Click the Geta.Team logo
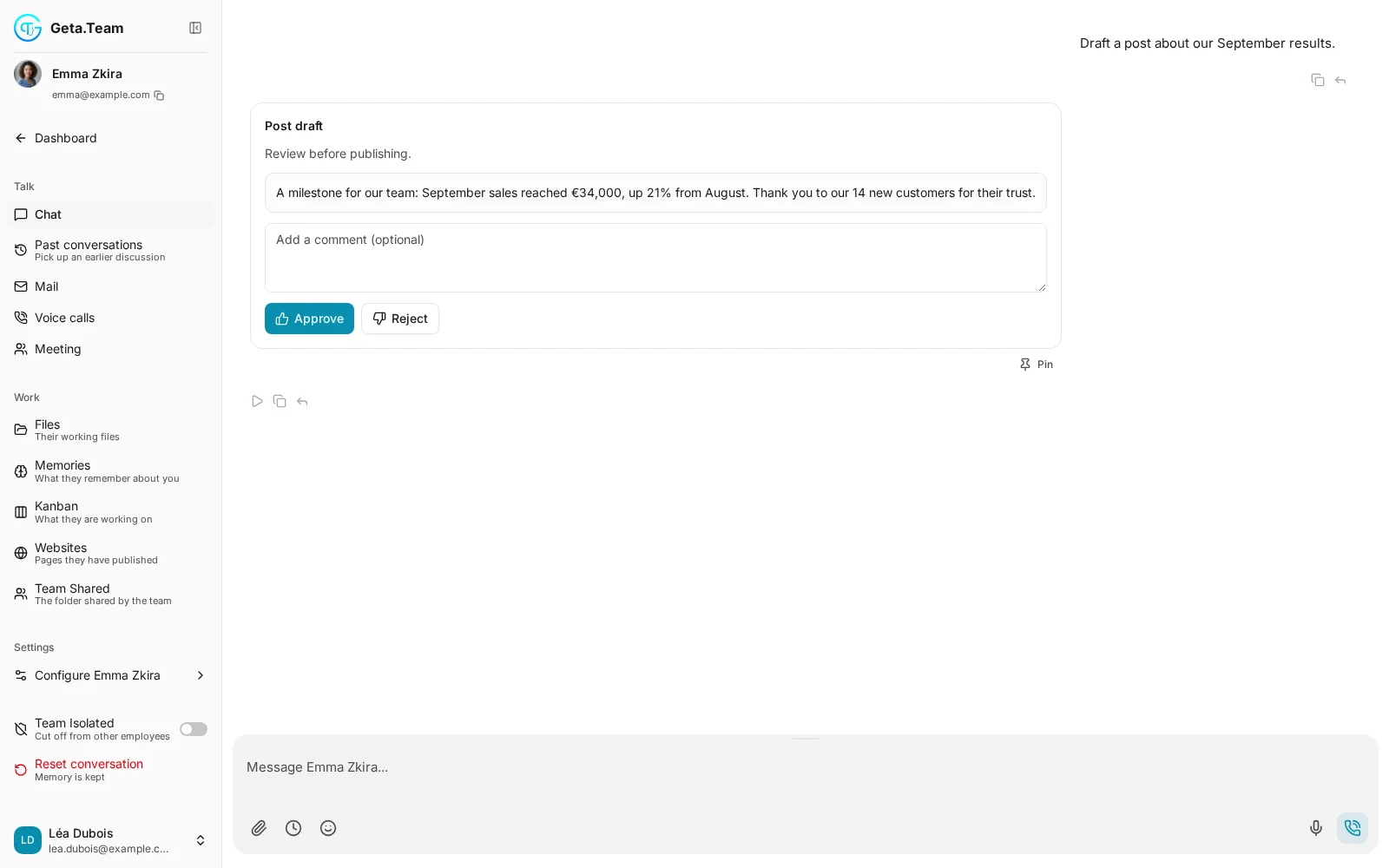The width and height of the screenshot is (1389, 868). coord(28,28)
